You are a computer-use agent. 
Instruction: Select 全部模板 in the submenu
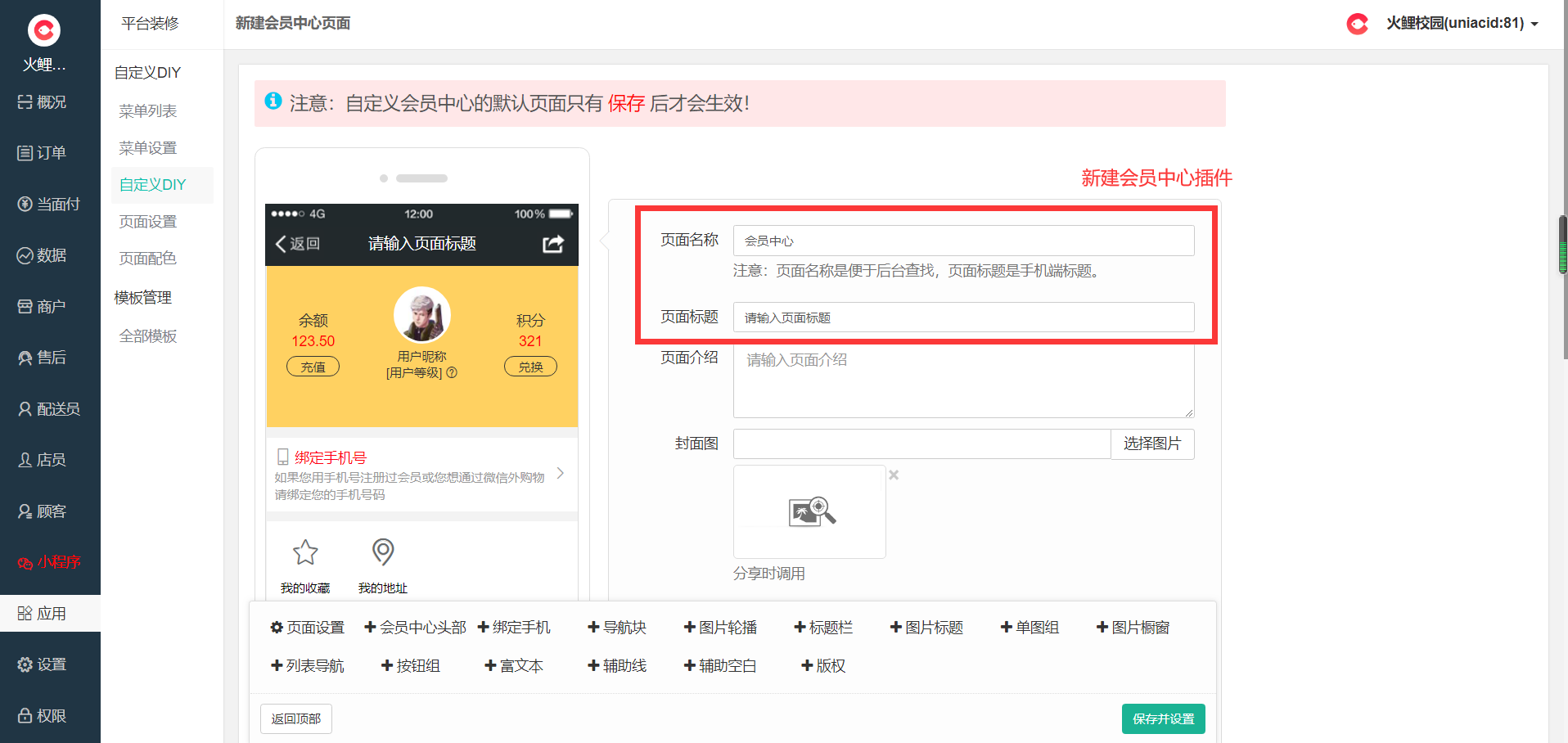147,336
